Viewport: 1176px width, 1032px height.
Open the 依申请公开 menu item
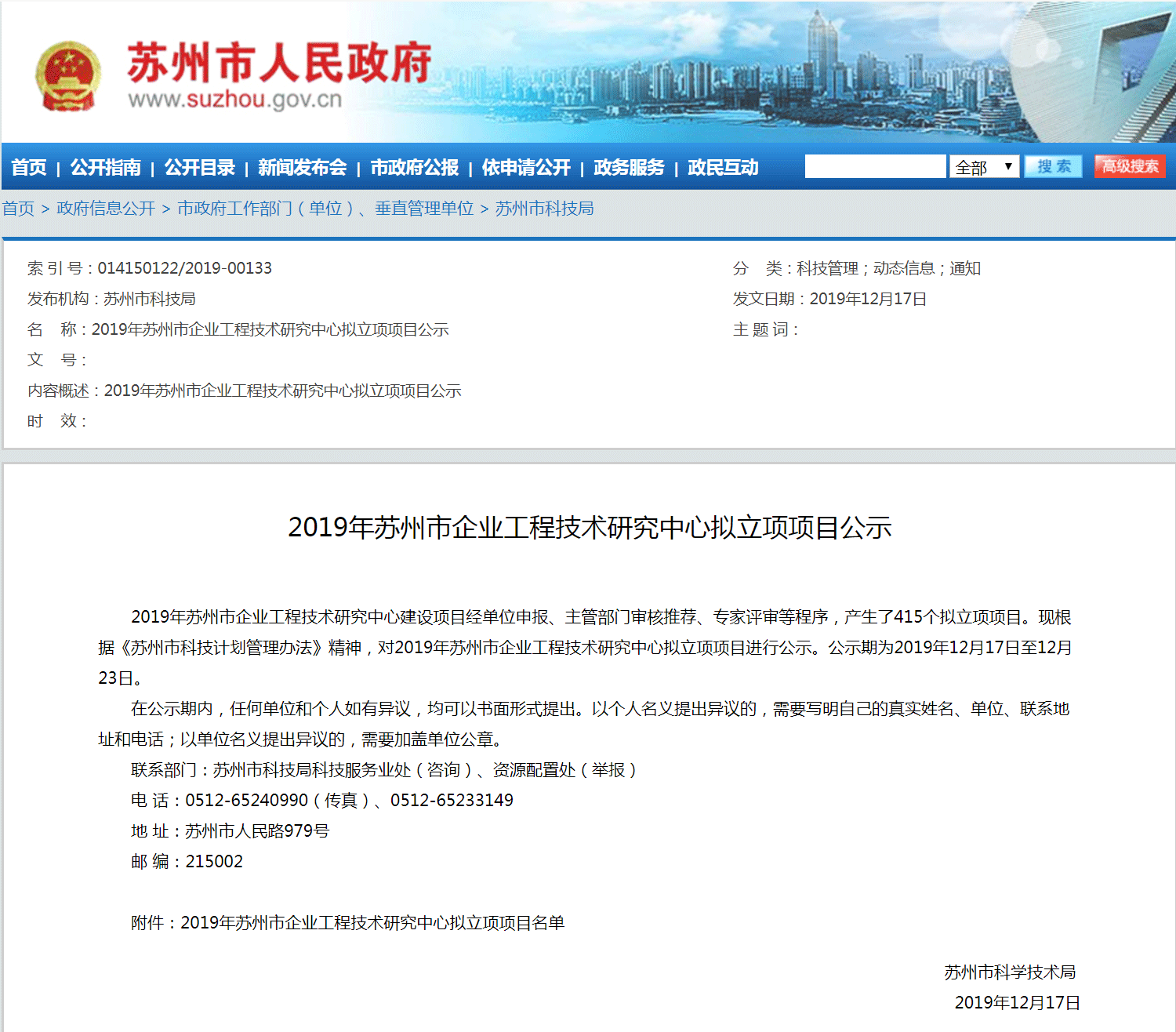pyautogui.click(x=526, y=168)
